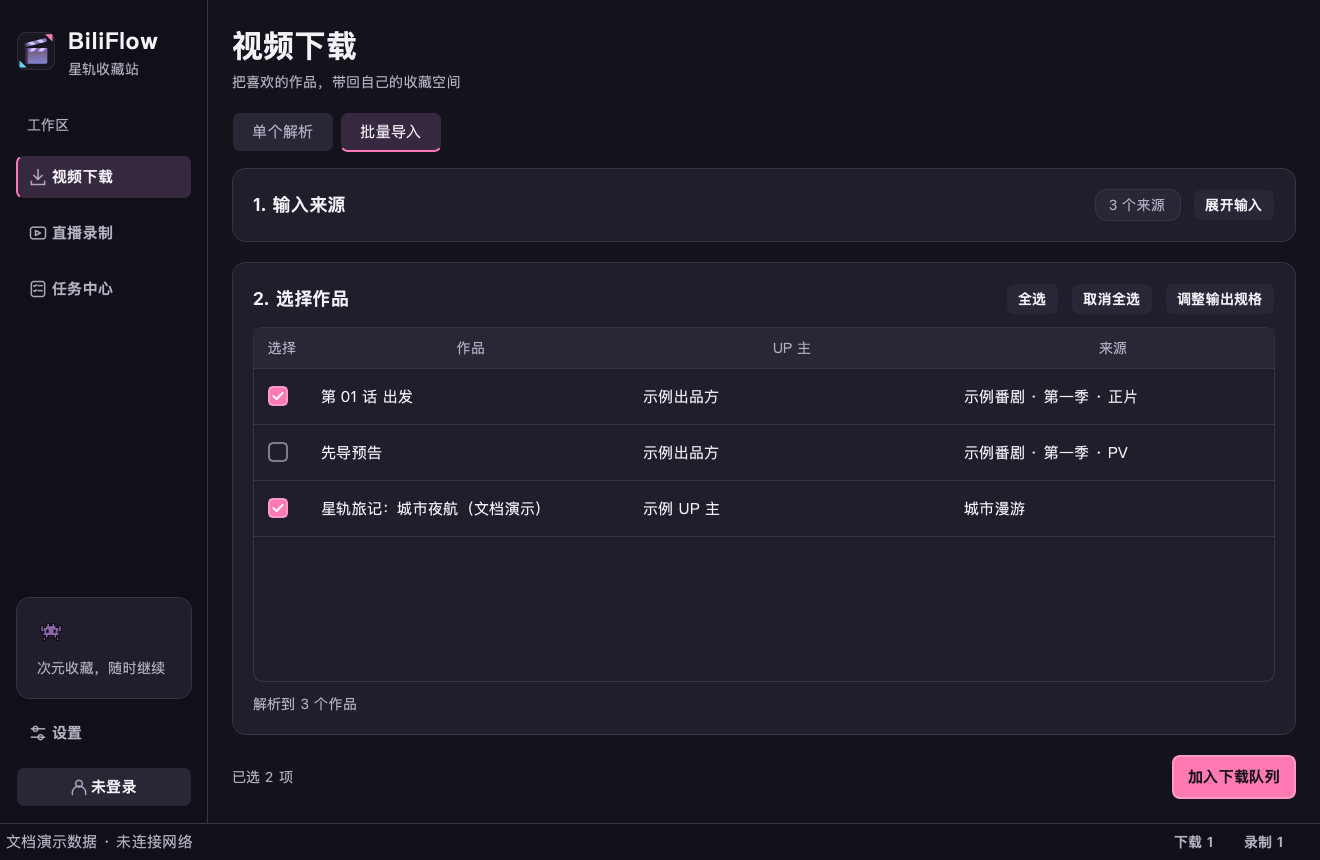Go to 直播录制 in the sidebar

104,233
